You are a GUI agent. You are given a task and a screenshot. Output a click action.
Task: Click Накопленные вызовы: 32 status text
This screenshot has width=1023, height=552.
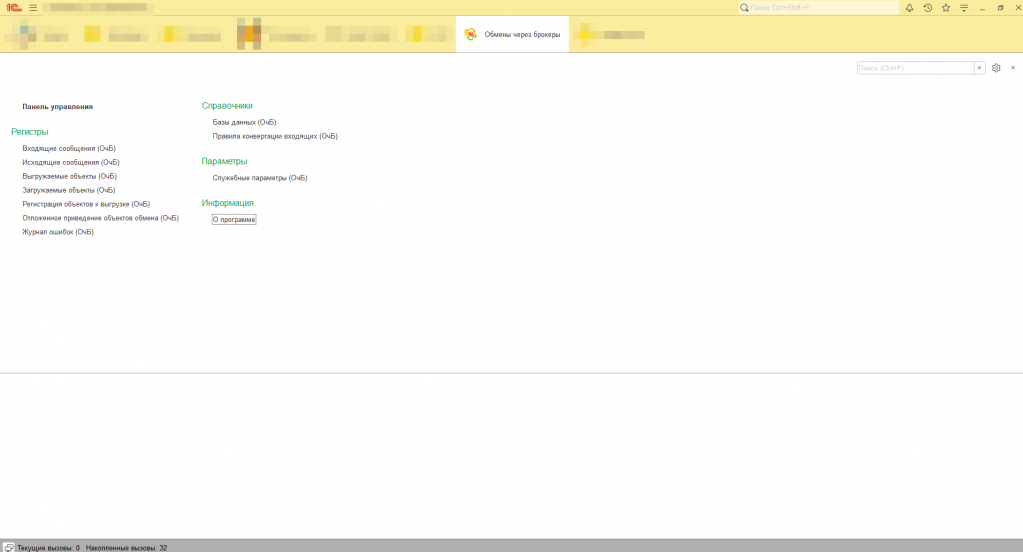point(127,548)
